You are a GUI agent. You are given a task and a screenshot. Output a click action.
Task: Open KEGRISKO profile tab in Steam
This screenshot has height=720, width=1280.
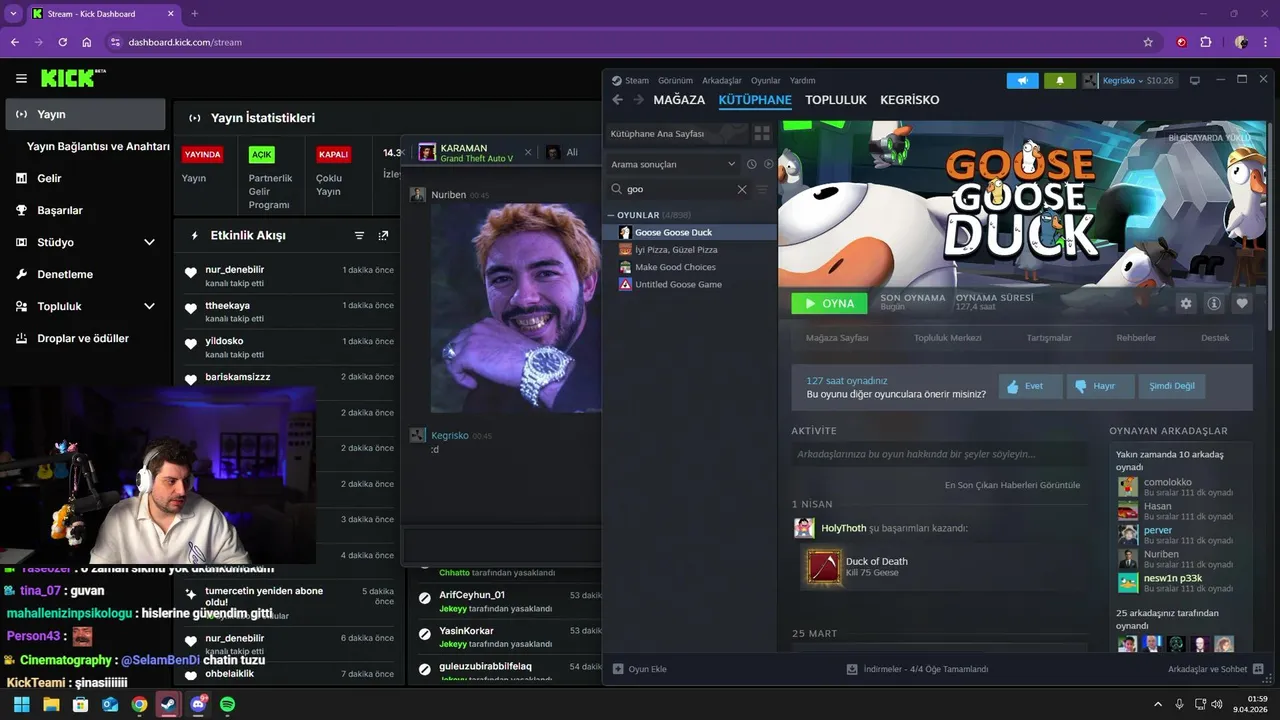pyautogui.click(x=909, y=100)
